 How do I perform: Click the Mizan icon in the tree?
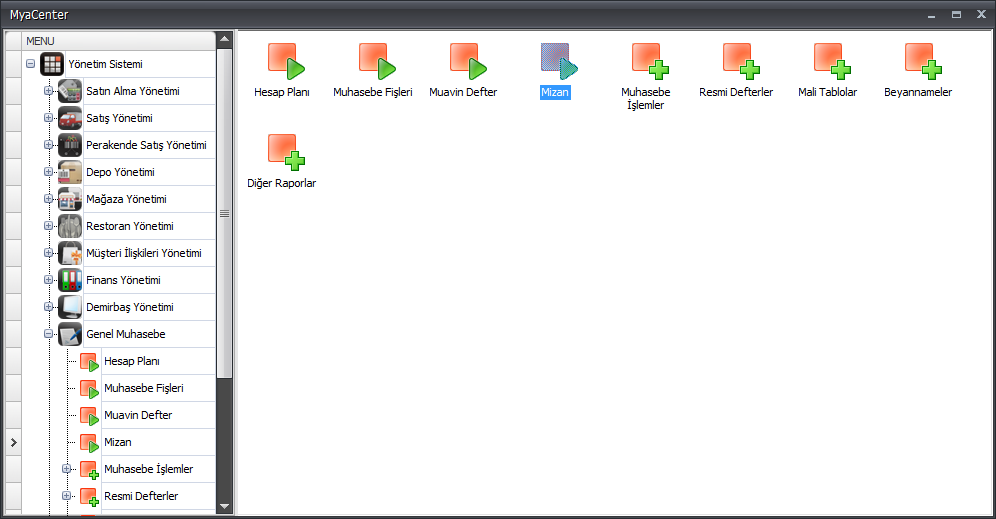(90, 443)
